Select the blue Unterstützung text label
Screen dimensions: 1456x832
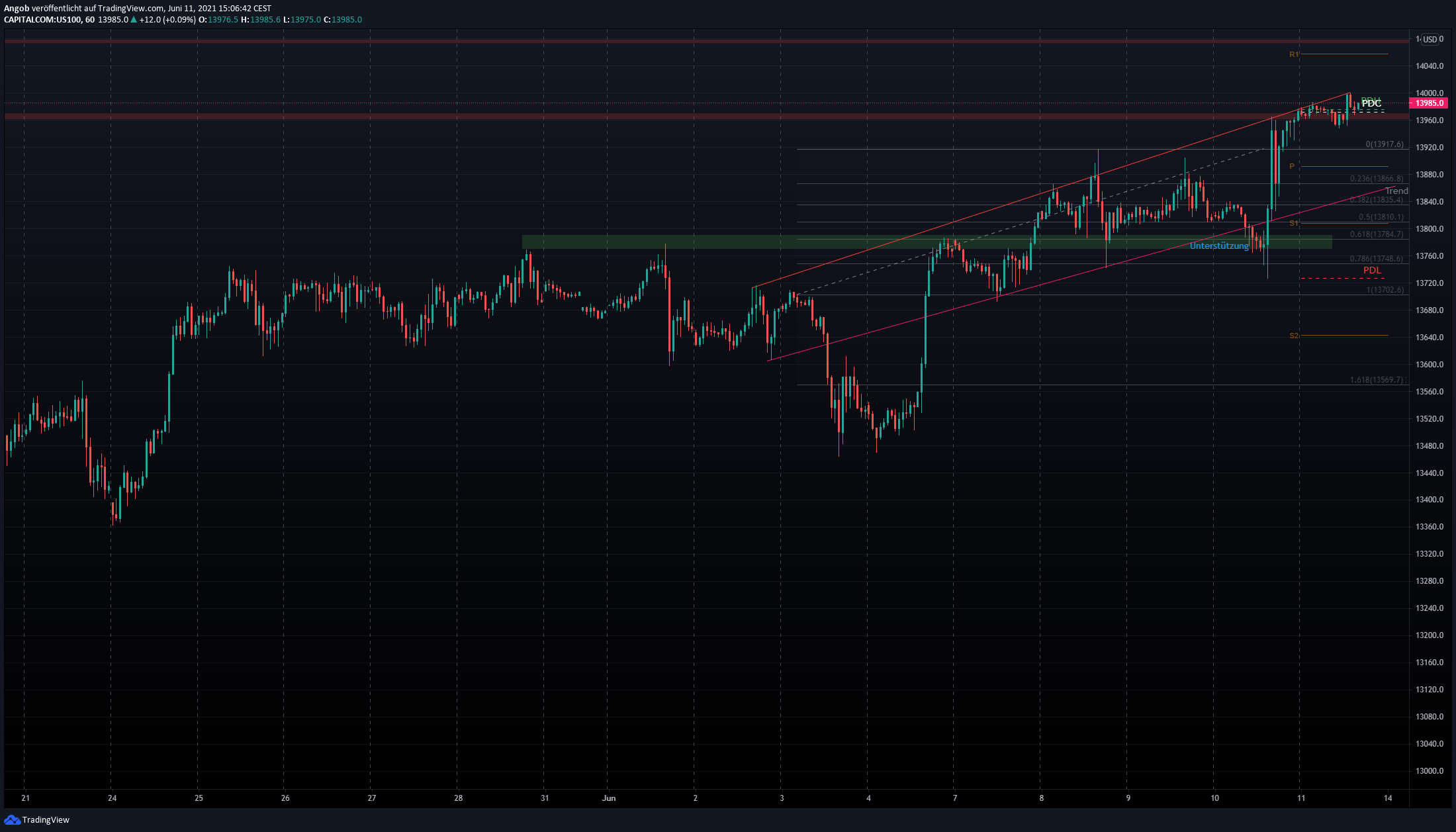click(x=1218, y=246)
